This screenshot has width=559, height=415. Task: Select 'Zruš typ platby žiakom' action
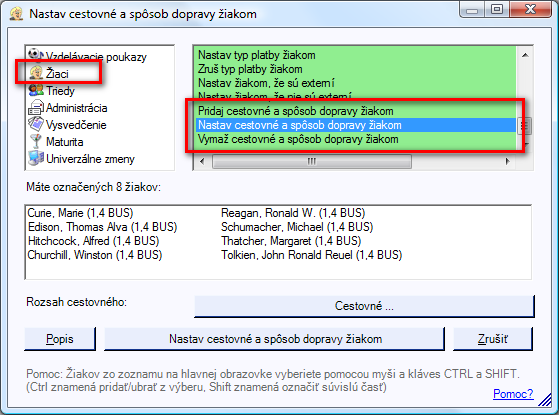(x=250, y=69)
